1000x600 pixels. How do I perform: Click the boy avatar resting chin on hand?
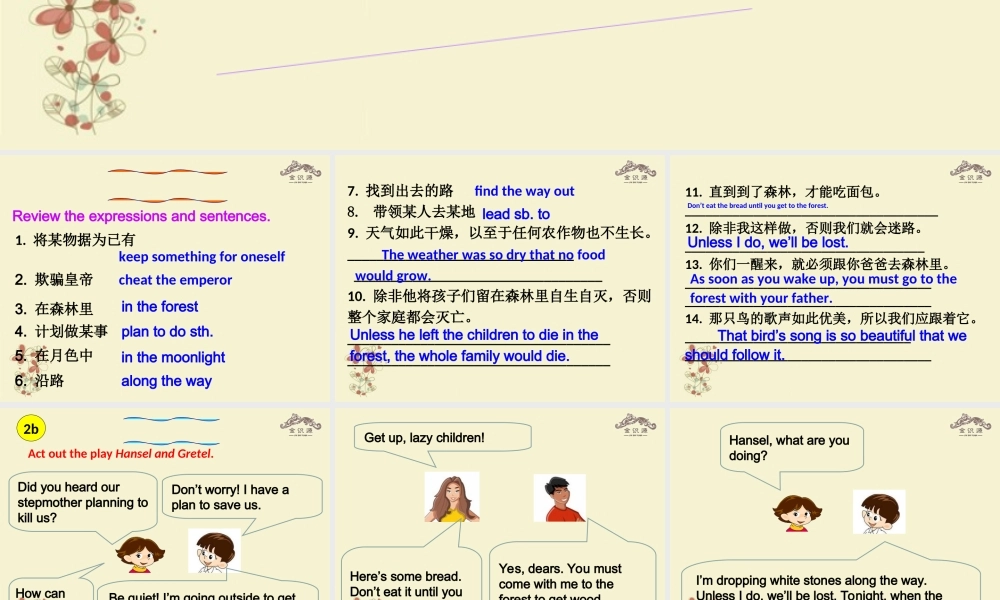coord(878,511)
